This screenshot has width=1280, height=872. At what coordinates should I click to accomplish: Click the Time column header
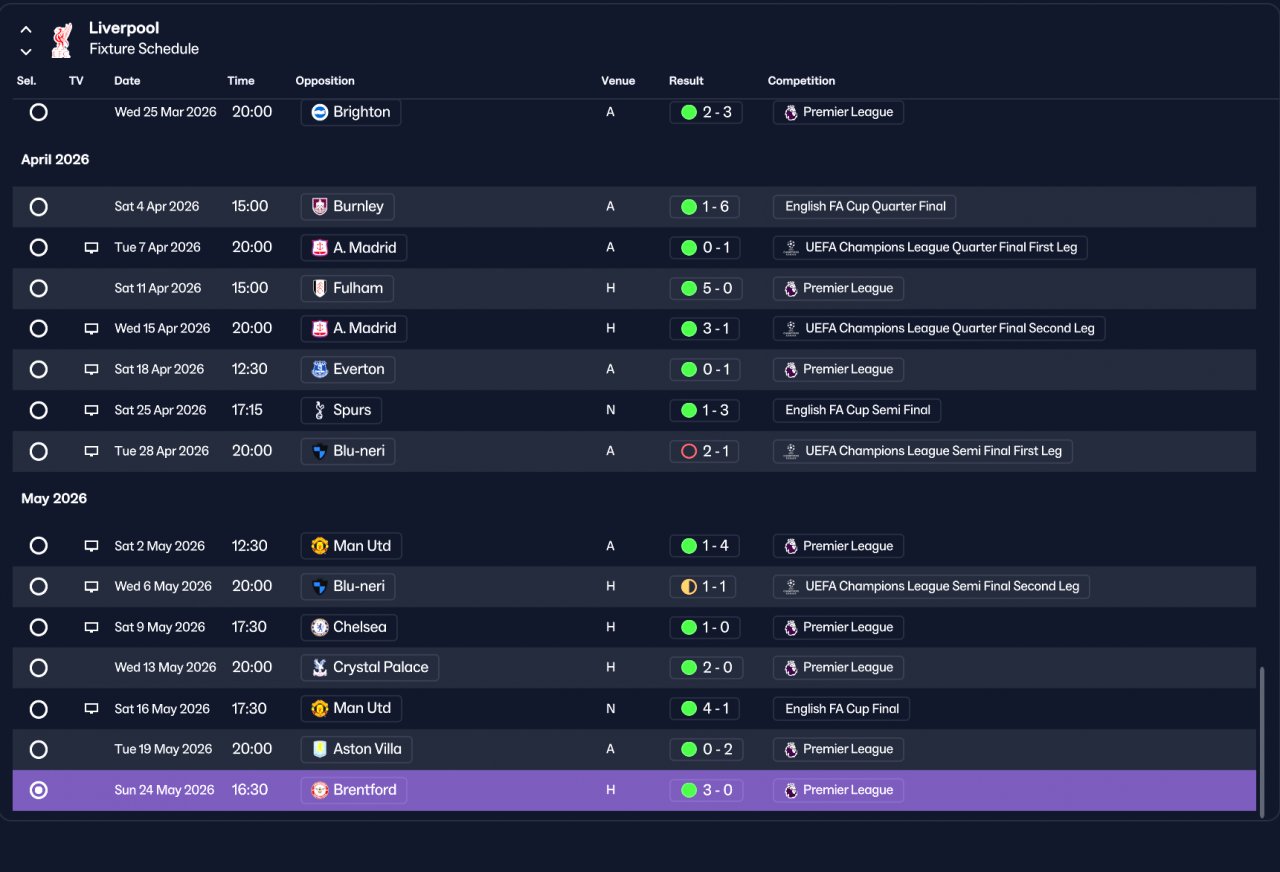point(241,81)
